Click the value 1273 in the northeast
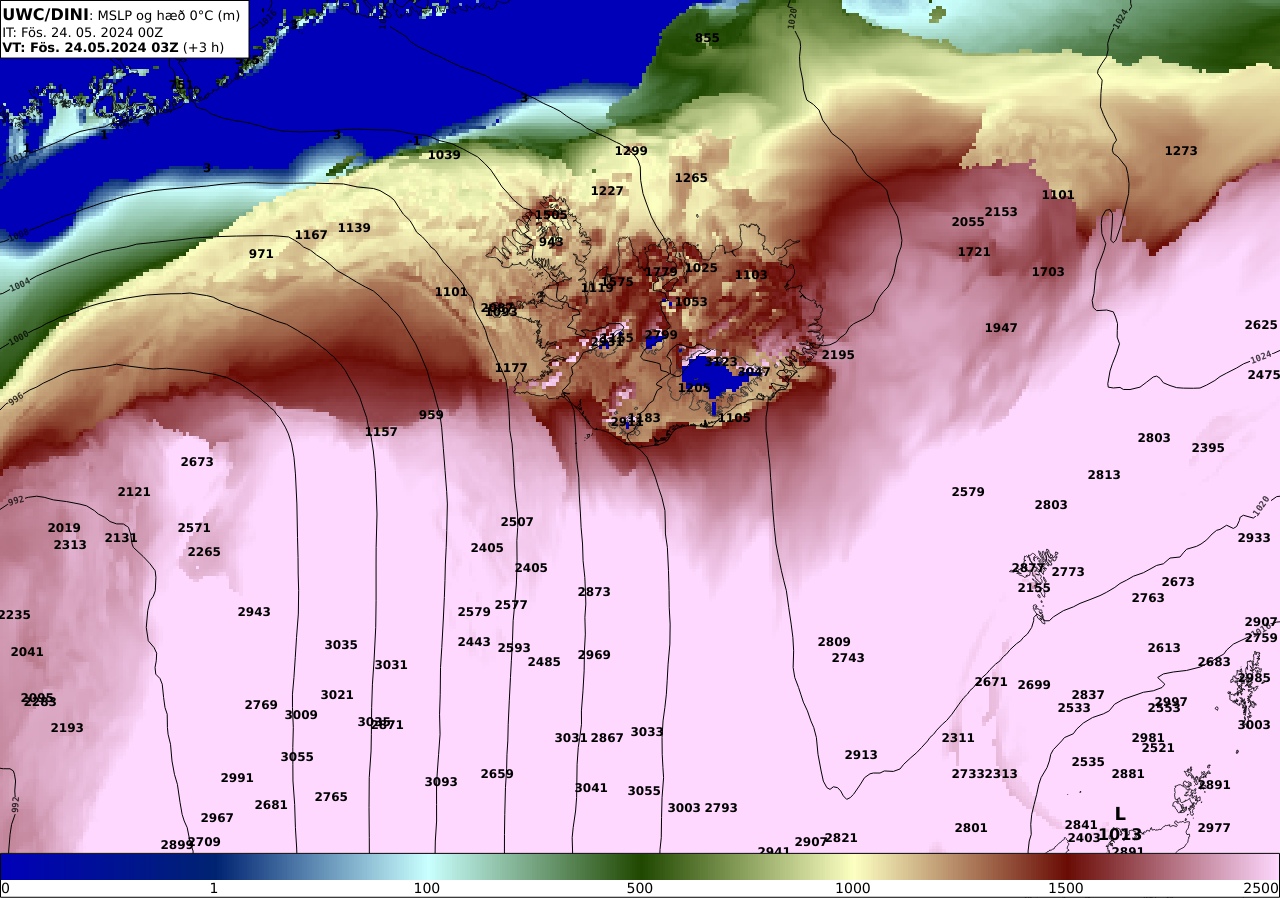The width and height of the screenshot is (1280, 898). click(x=1181, y=151)
